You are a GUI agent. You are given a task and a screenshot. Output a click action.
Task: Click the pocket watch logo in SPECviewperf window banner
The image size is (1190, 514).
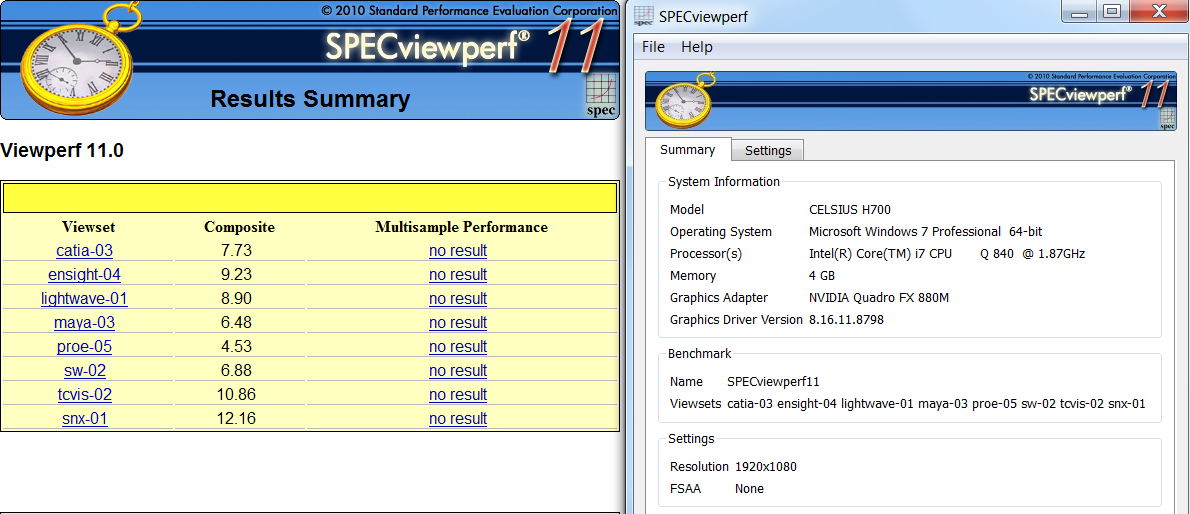coord(685,100)
